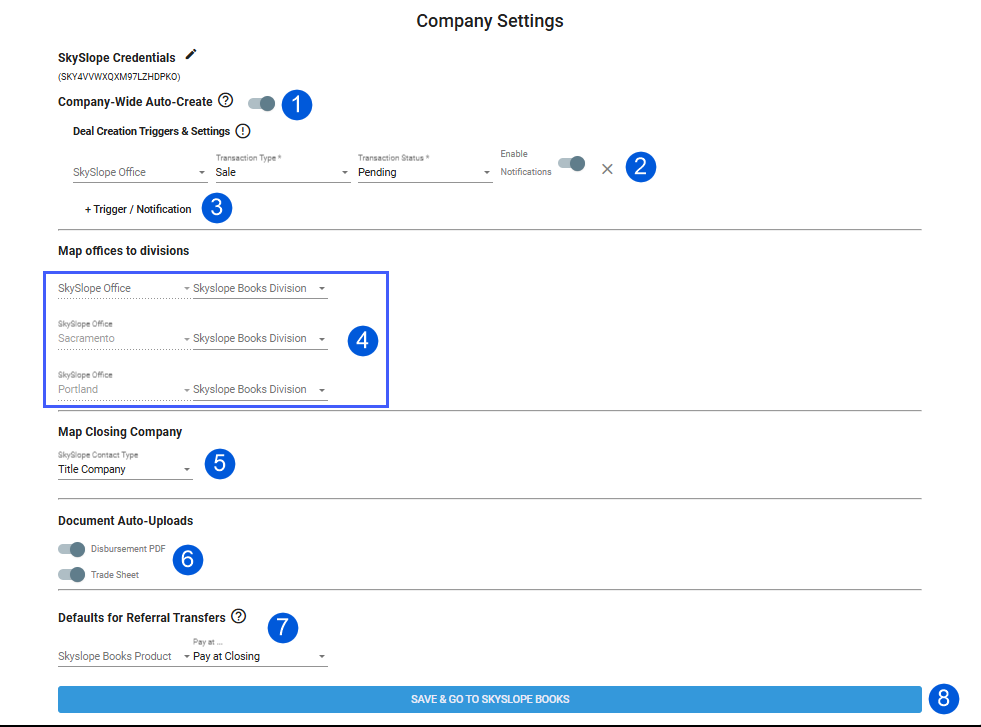Click the credentials key SKY4VVWXQXM97LZHDPKO text

tap(119, 77)
